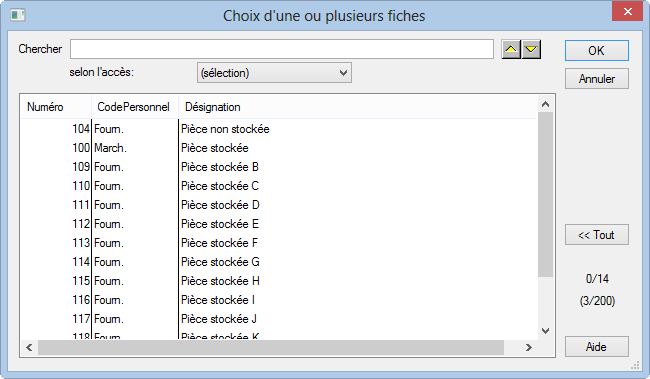Click the list's scroll down arrow

(x=546, y=331)
